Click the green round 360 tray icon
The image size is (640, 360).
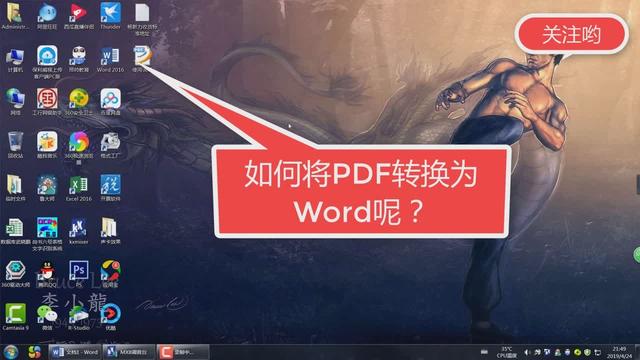coord(577,352)
